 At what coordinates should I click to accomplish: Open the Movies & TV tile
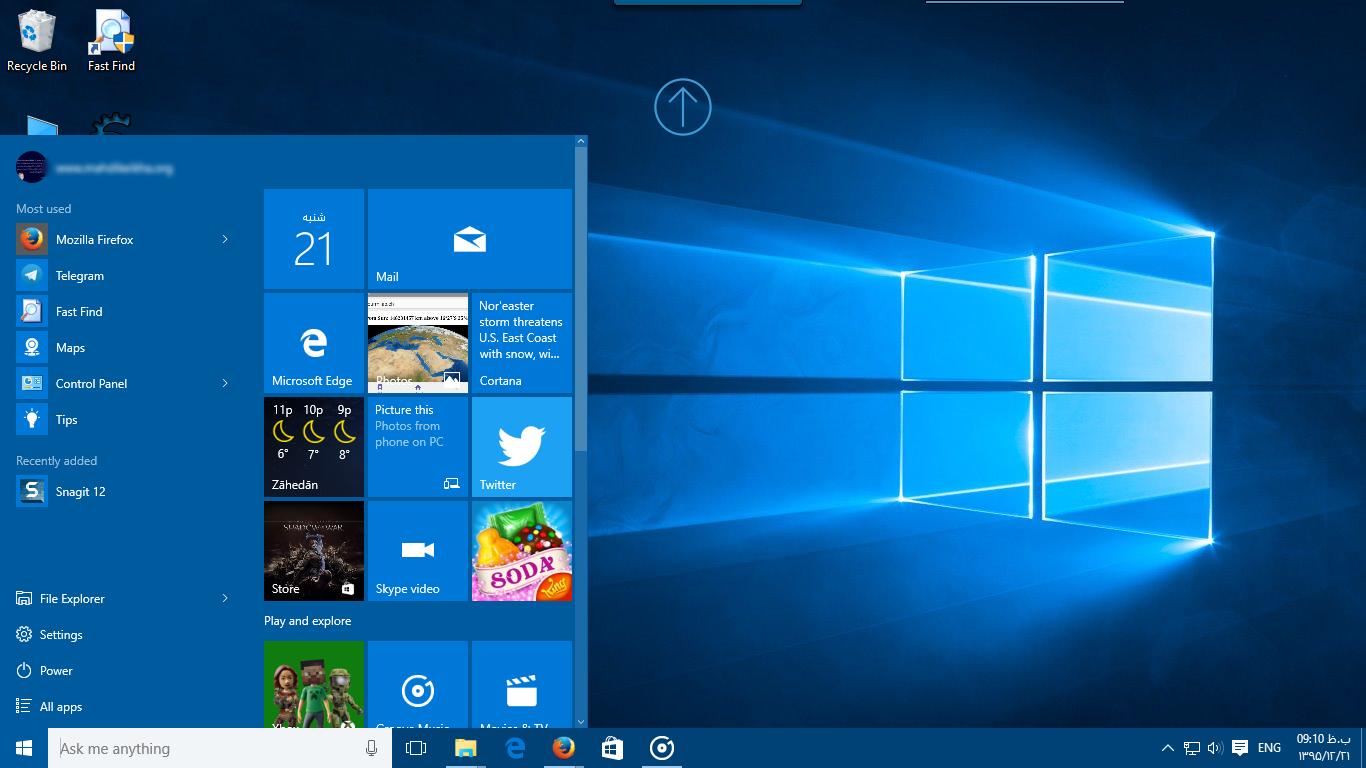pyautogui.click(x=522, y=684)
